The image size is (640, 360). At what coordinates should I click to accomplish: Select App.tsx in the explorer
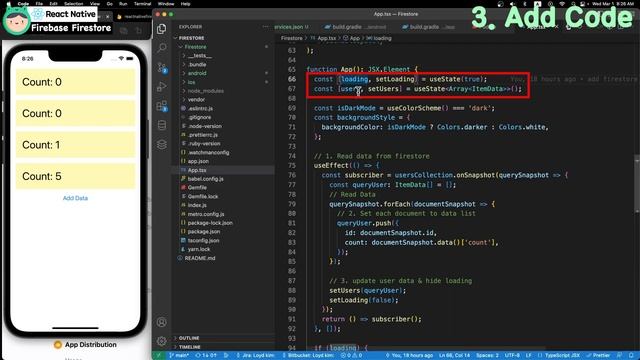223,170
